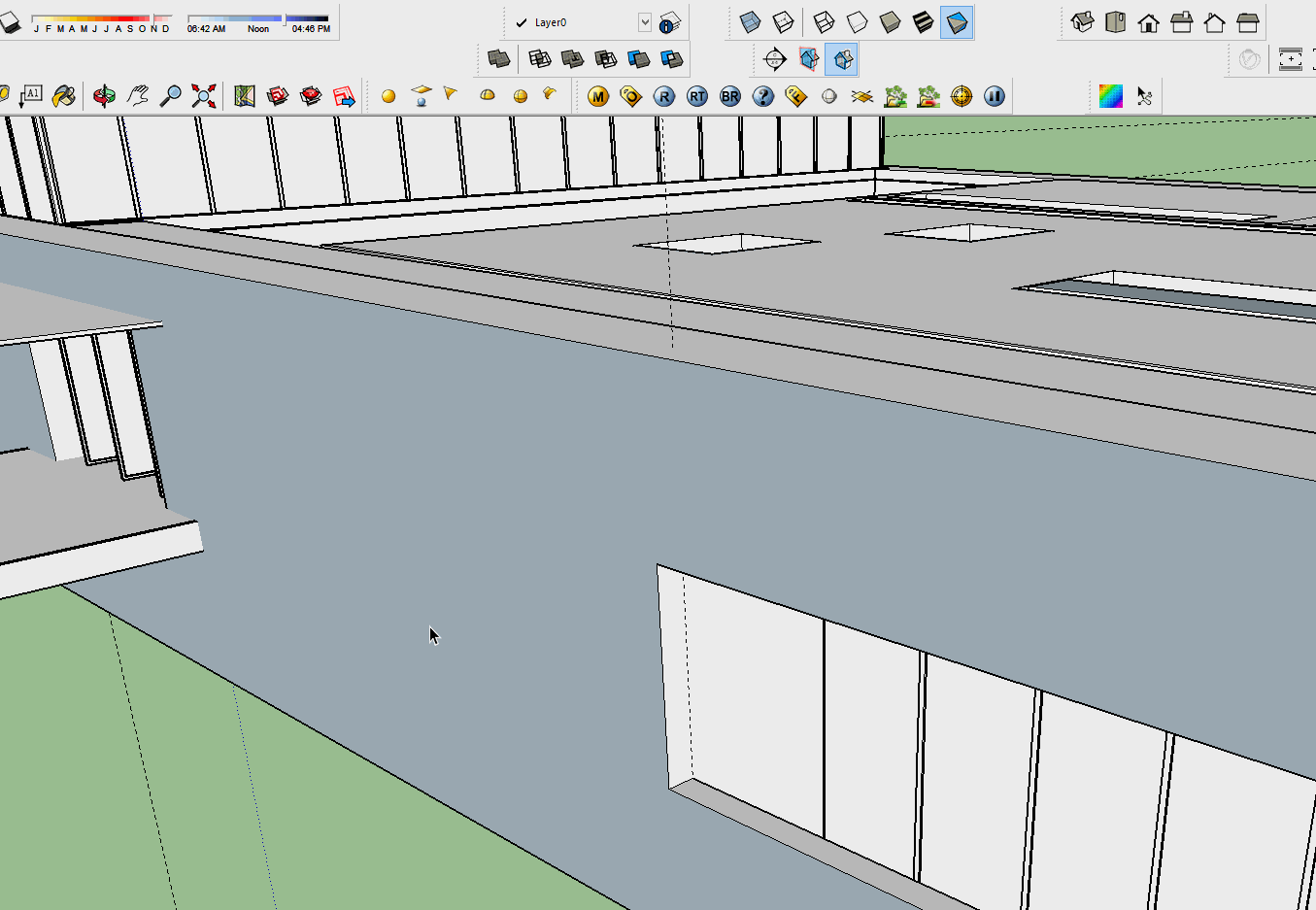The image size is (1316, 910).
Task: Click the blue R render button
Action: pyautogui.click(x=664, y=96)
